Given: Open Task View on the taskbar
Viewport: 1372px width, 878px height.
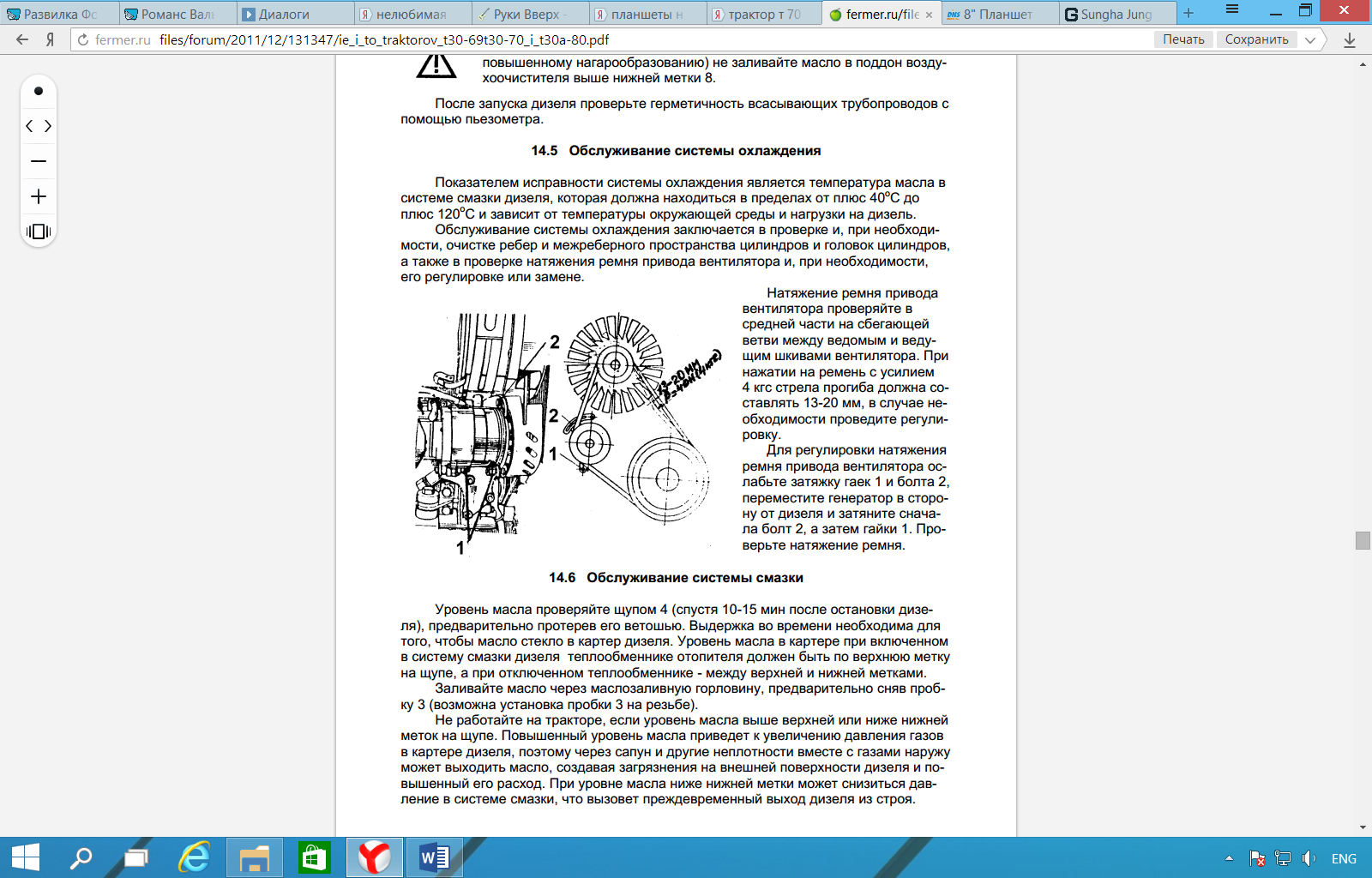Looking at the screenshot, I should coord(136,857).
